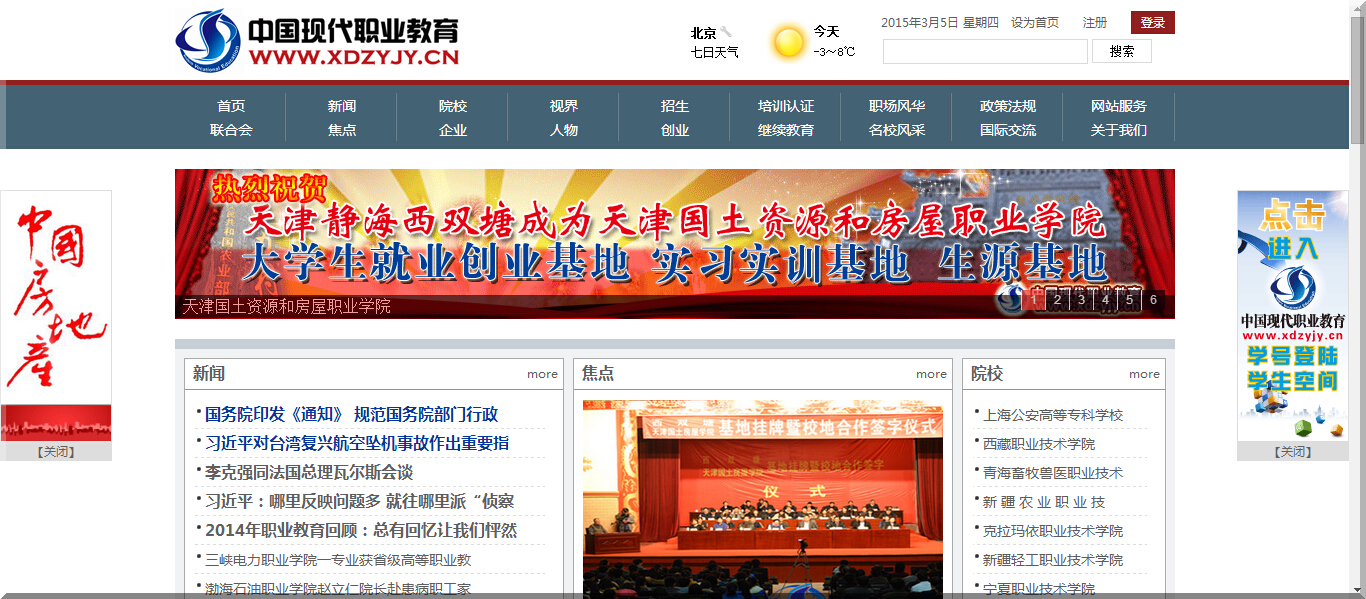The width and height of the screenshot is (1366, 599).
Task: Focus the search text box
Action: (984, 52)
